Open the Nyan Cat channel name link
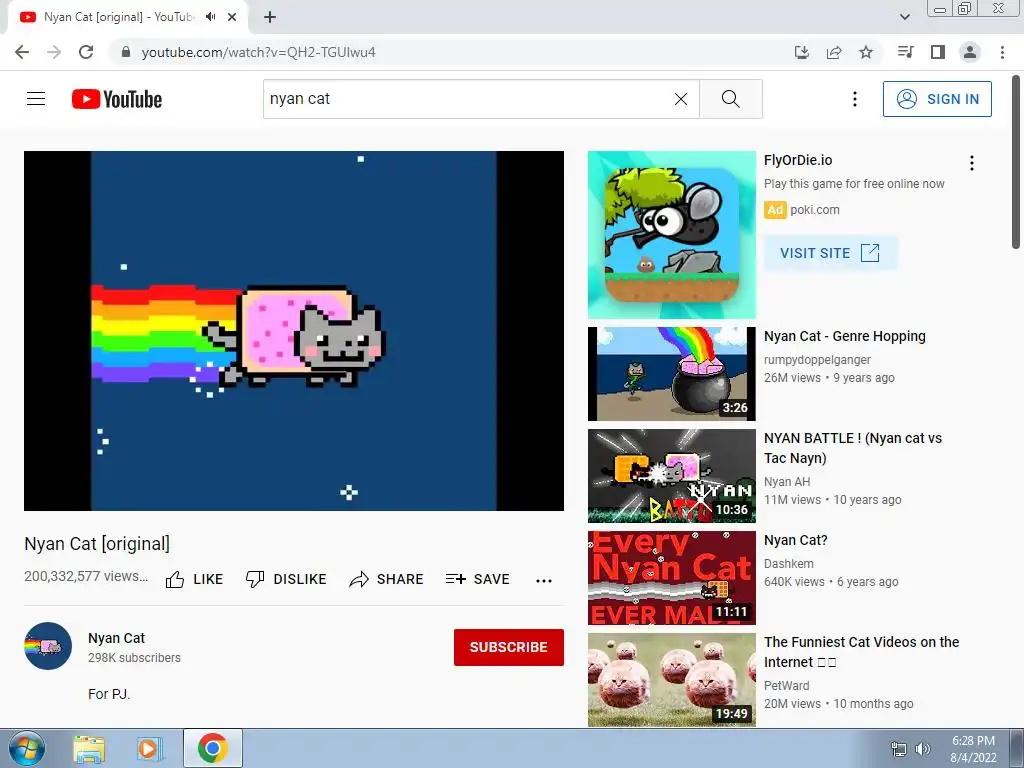Screen dimensions: 1024x768 116,638
